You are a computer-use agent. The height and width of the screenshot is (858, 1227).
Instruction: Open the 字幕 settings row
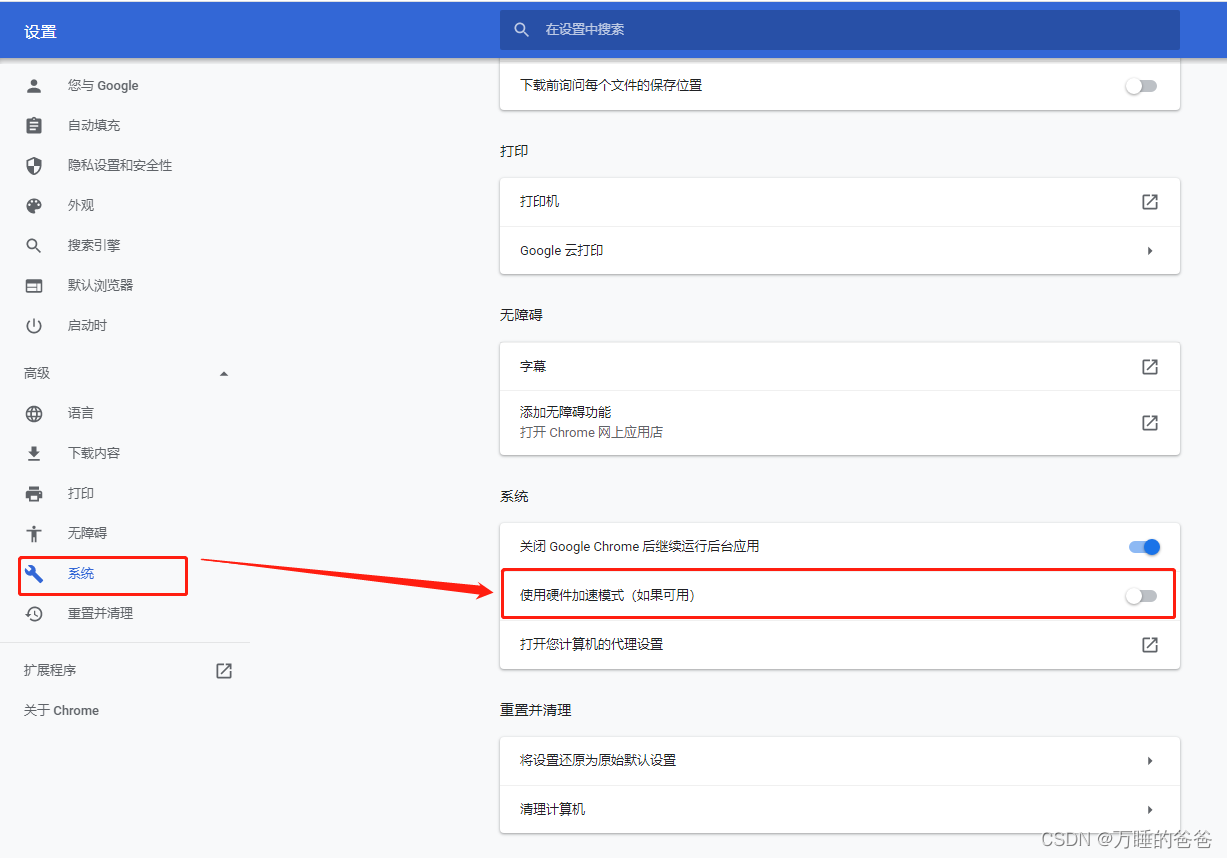pos(840,367)
